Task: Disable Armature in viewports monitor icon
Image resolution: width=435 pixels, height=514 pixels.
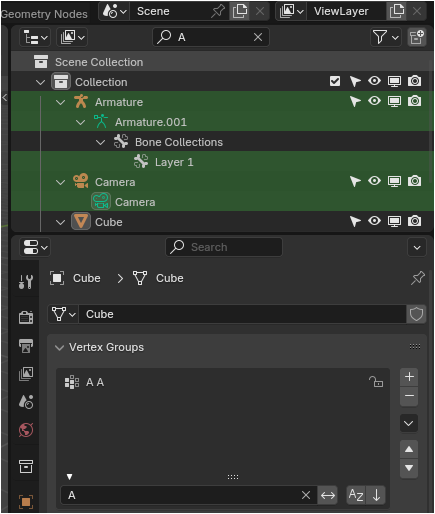Action: pyautogui.click(x=394, y=101)
